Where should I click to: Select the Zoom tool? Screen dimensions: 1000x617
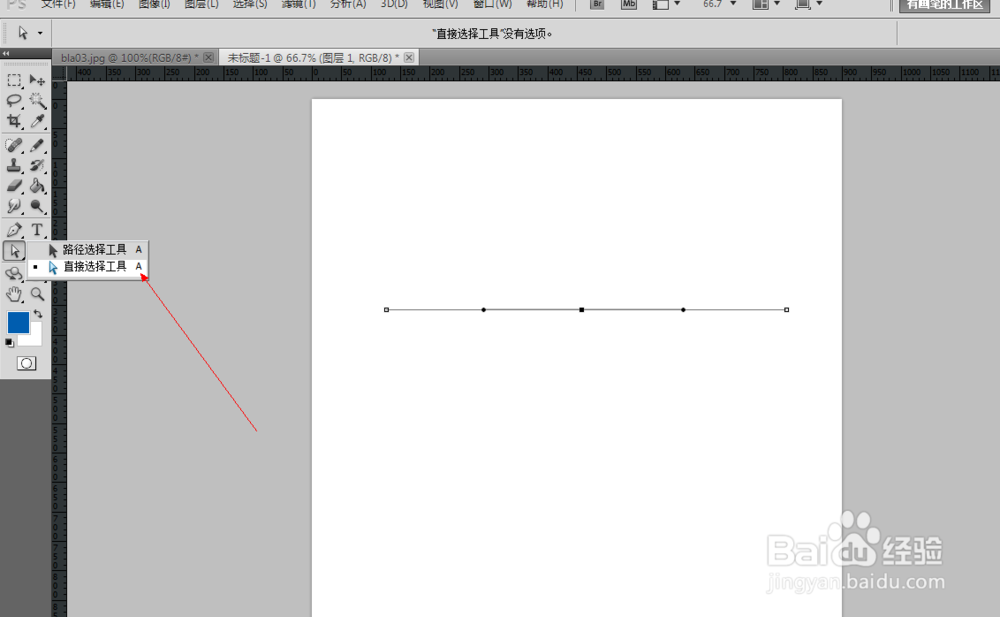pos(37,294)
